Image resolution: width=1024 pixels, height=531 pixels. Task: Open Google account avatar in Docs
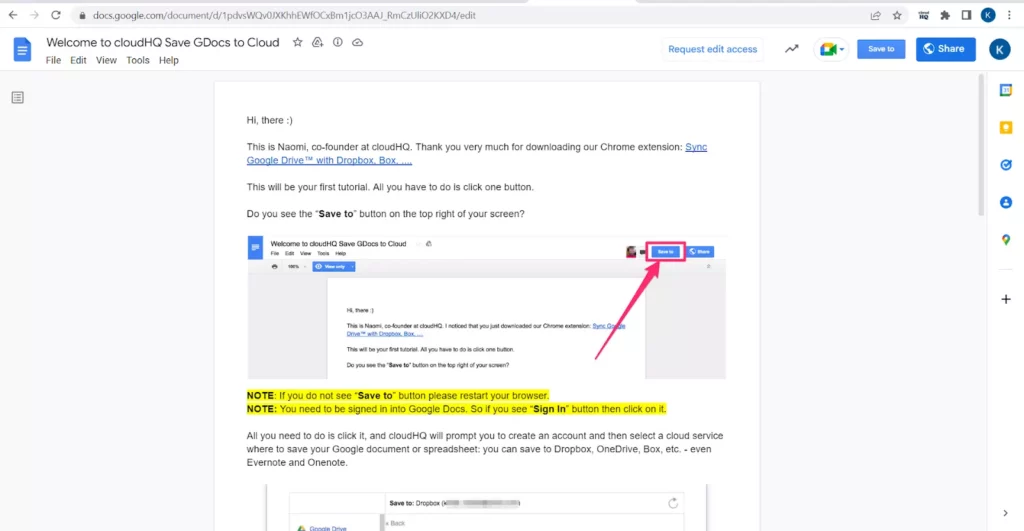(x=999, y=49)
